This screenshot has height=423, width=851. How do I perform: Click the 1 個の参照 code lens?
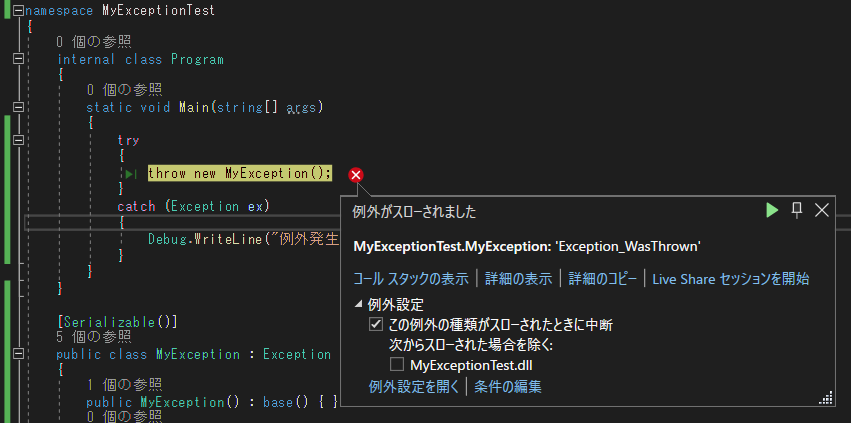point(124,386)
